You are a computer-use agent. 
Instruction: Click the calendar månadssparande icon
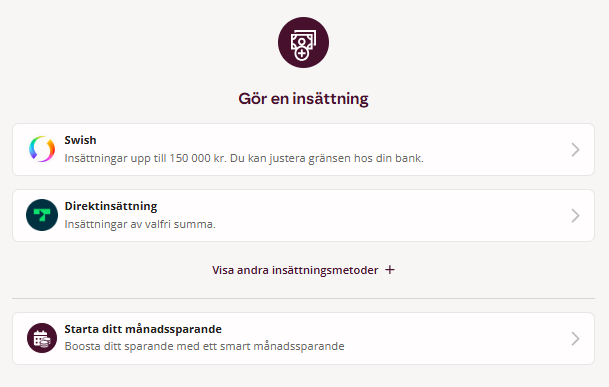pos(42,338)
